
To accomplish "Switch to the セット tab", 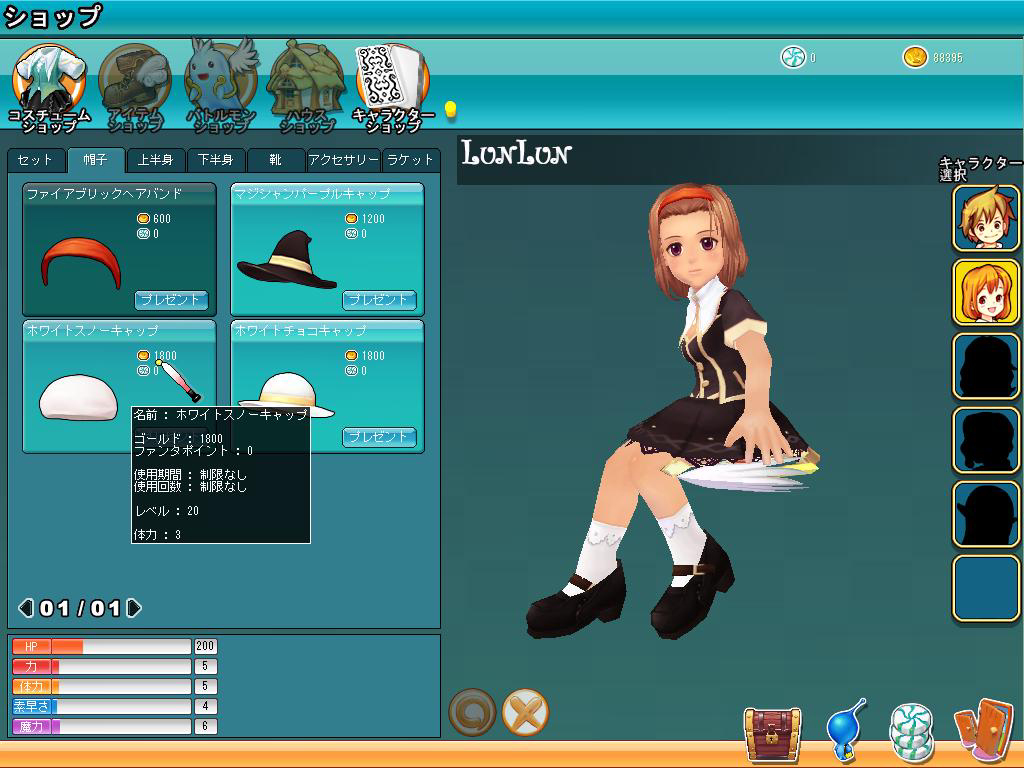I will coord(35,160).
